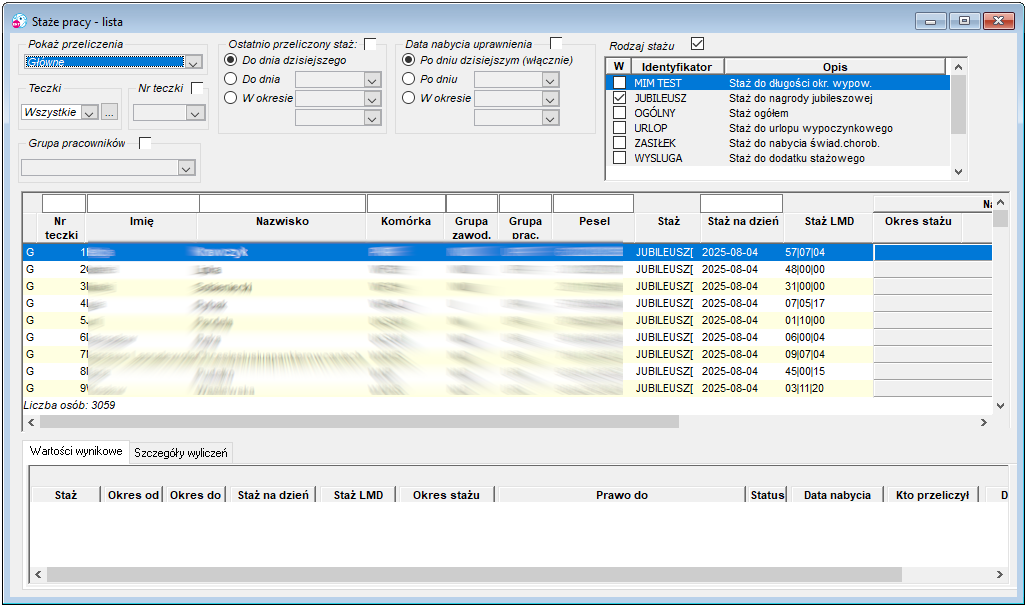Click the Identyfikator column header
The width and height of the screenshot is (1026, 606).
(677, 67)
